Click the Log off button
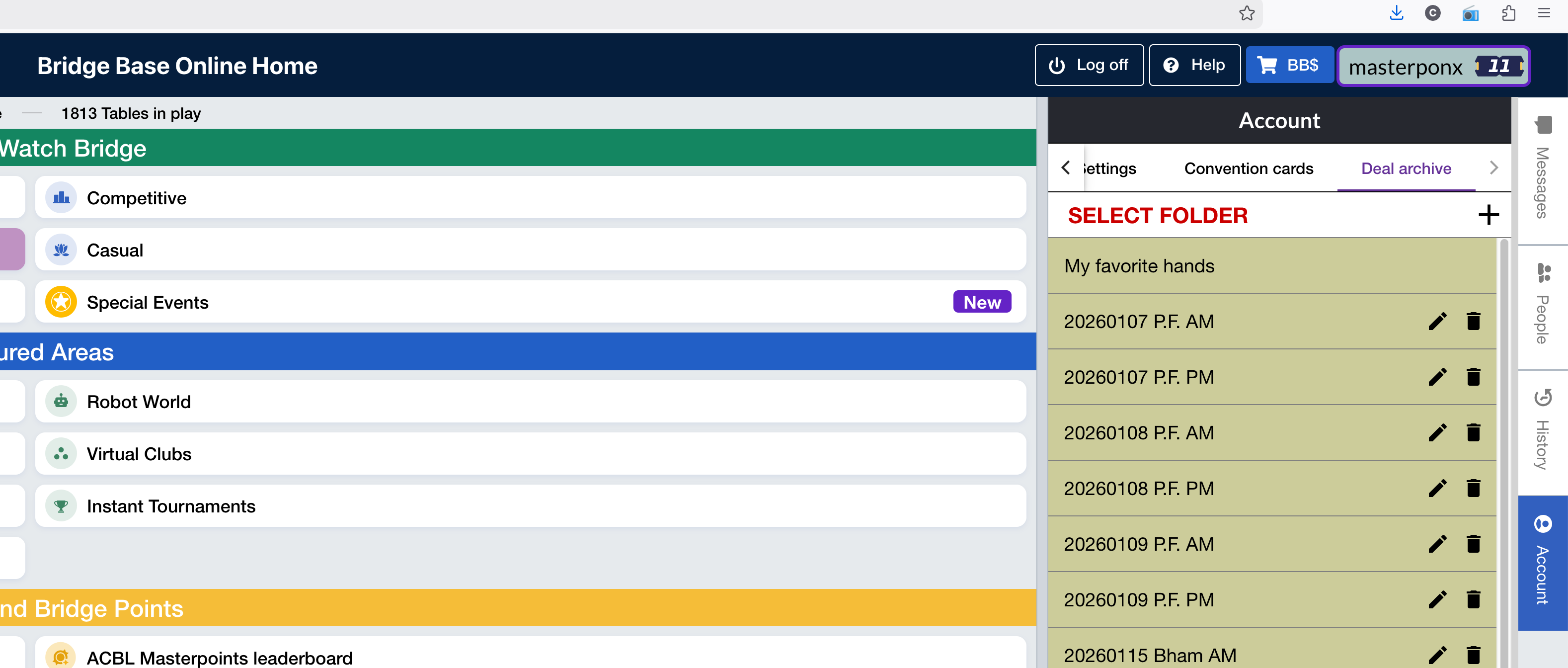Image resolution: width=1568 pixels, height=668 pixels. [x=1089, y=65]
